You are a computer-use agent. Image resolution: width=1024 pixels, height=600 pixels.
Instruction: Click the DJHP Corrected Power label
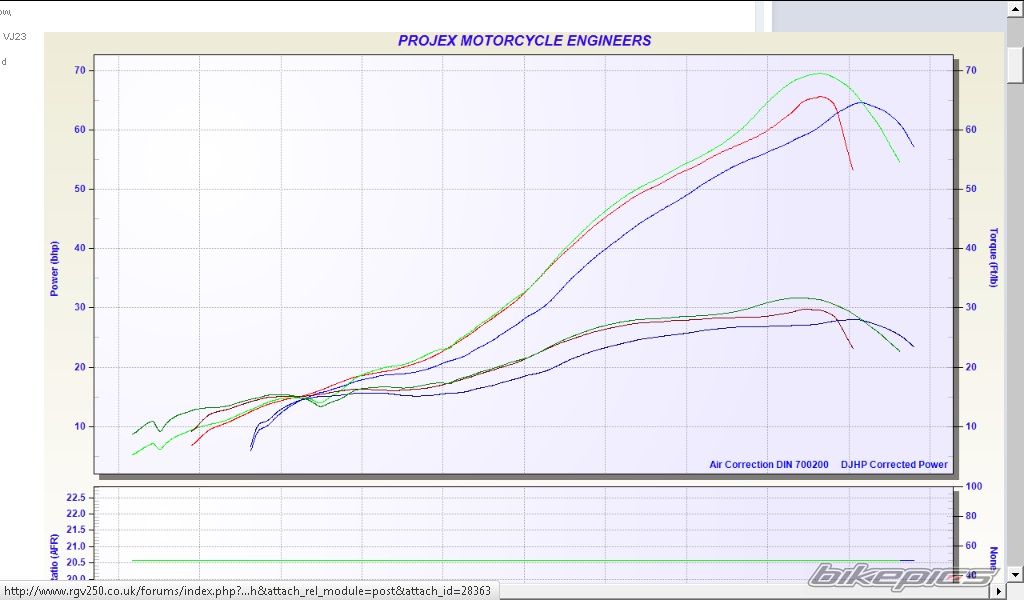pyautogui.click(x=894, y=465)
